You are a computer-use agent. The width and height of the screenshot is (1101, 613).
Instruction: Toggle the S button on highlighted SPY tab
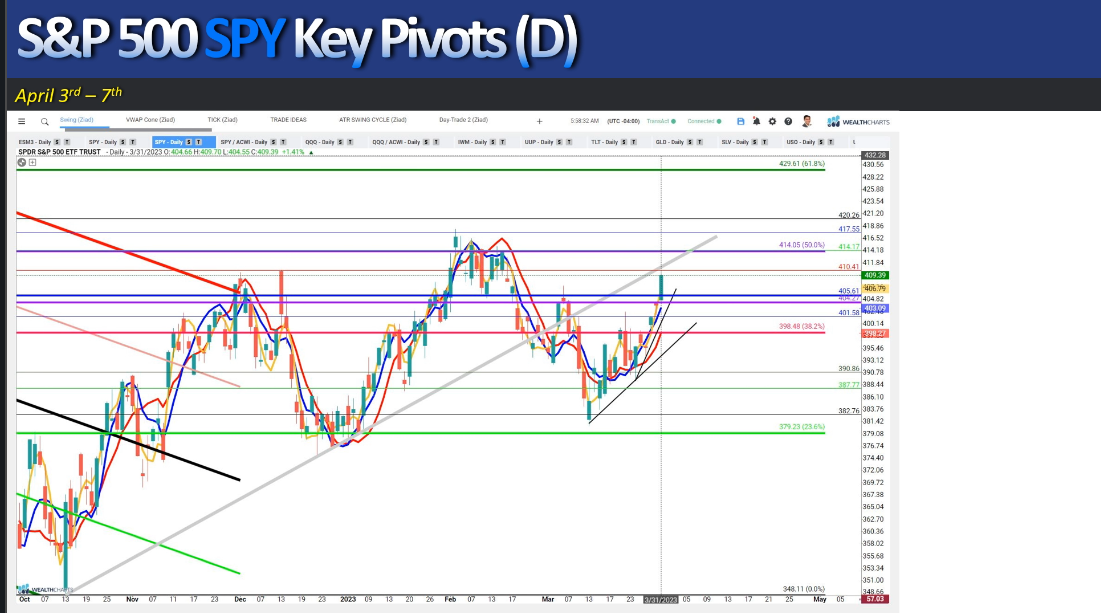tap(188, 142)
